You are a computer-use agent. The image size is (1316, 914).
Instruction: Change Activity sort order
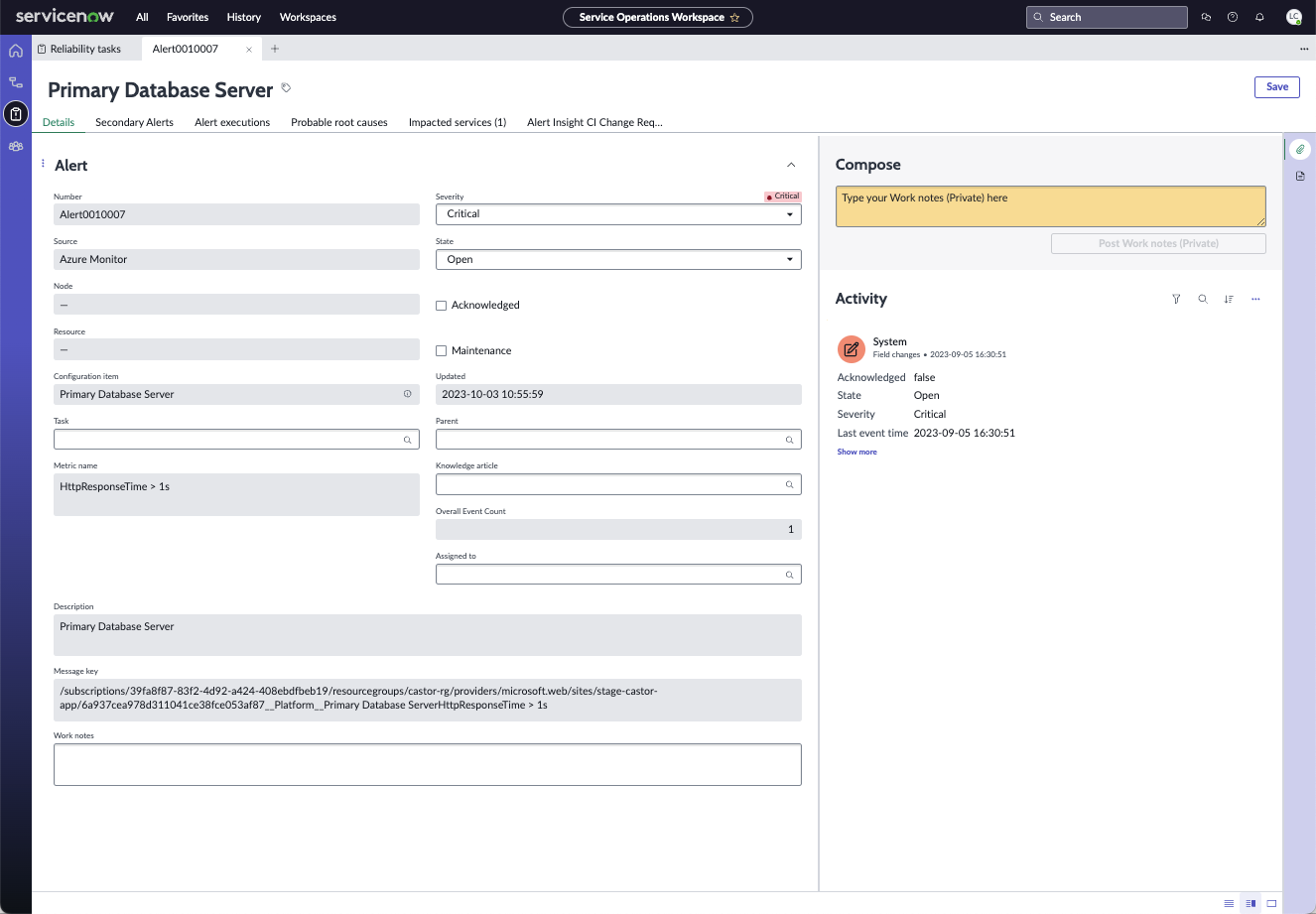coord(1229,299)
